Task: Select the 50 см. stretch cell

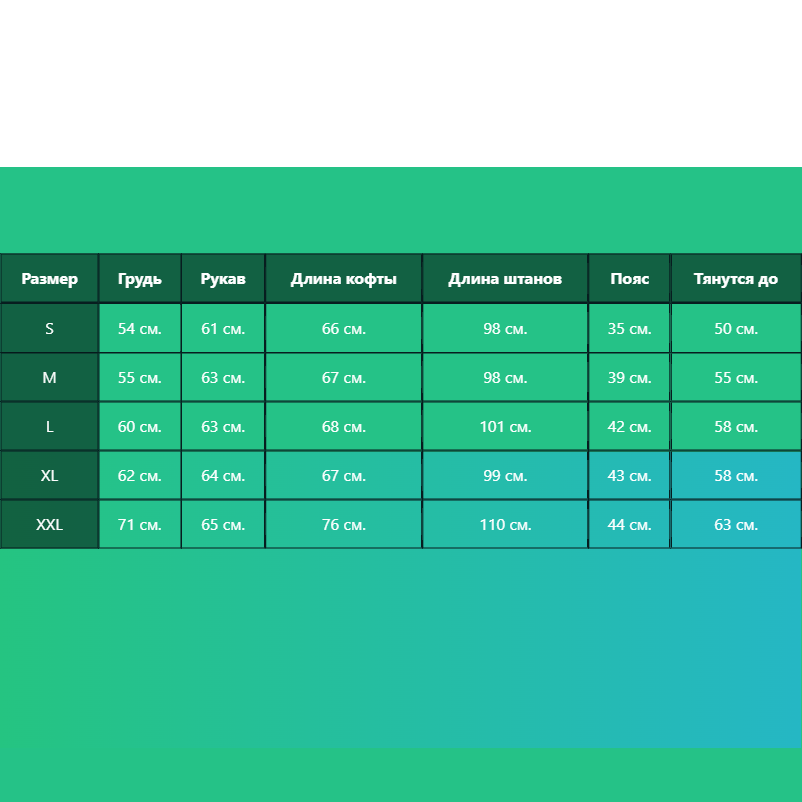Action: (736, 328)
